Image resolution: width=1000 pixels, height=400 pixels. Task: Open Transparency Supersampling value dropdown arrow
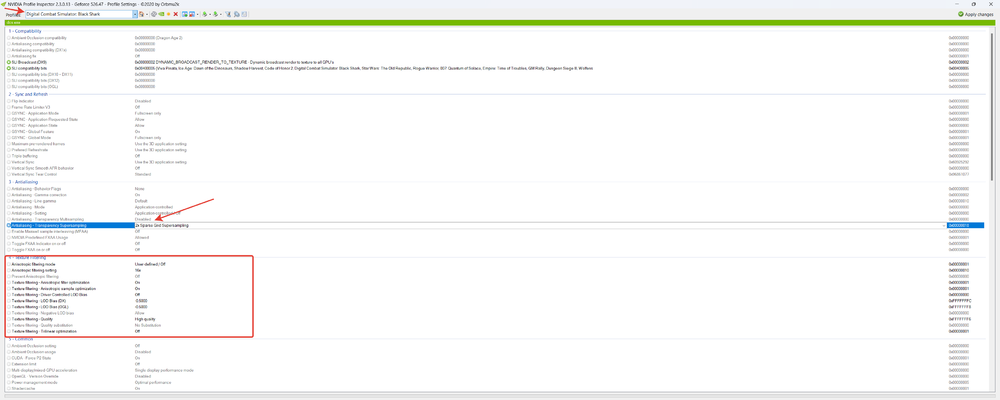pyautogui.click(x=944, y=226)
